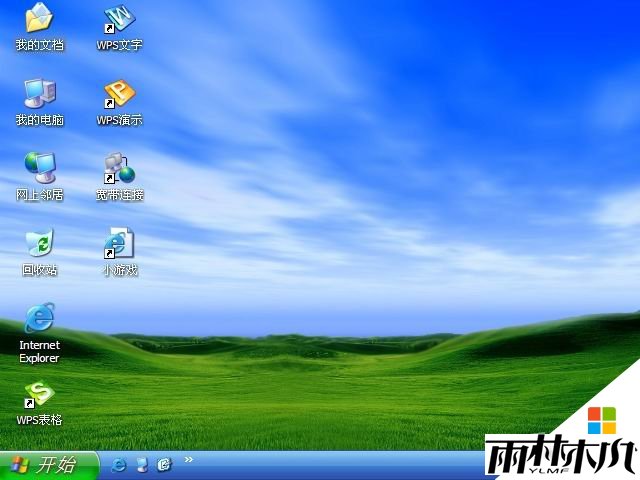Select the 我的电脑 desktop icon
The image size is (640, 480).
(x=39, y=93)
